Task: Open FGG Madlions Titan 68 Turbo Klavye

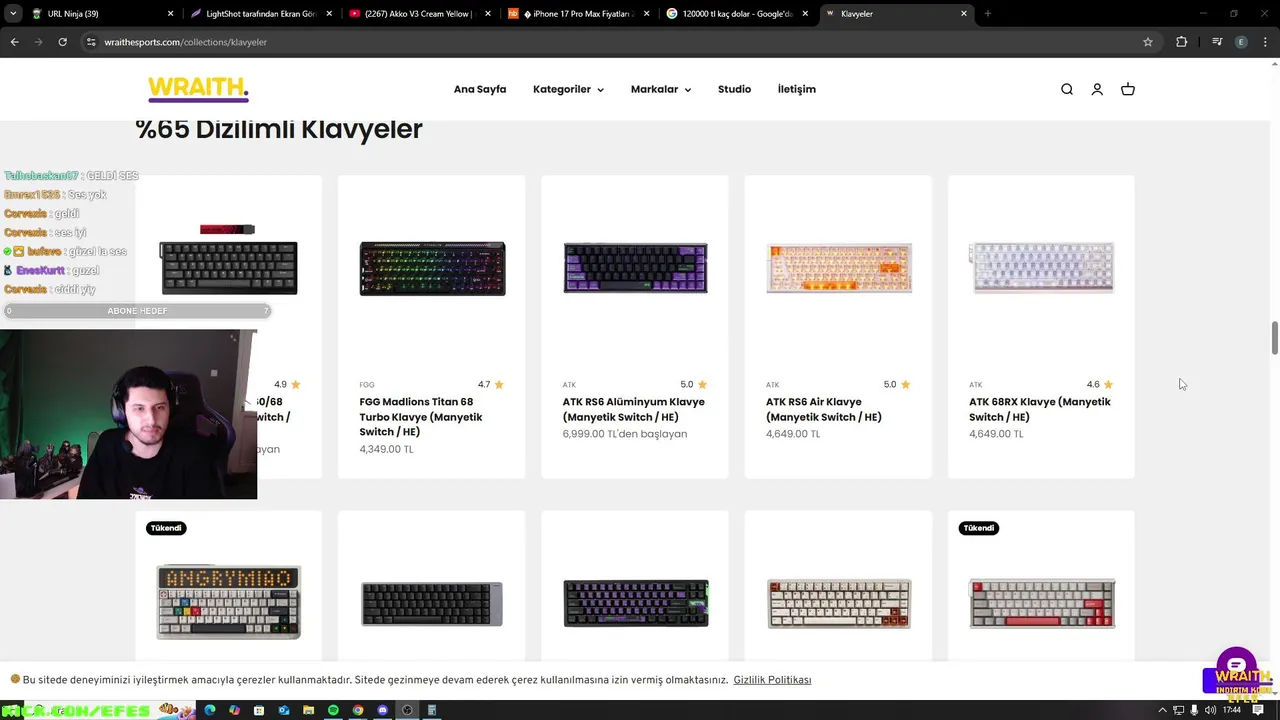Action: 420,417
